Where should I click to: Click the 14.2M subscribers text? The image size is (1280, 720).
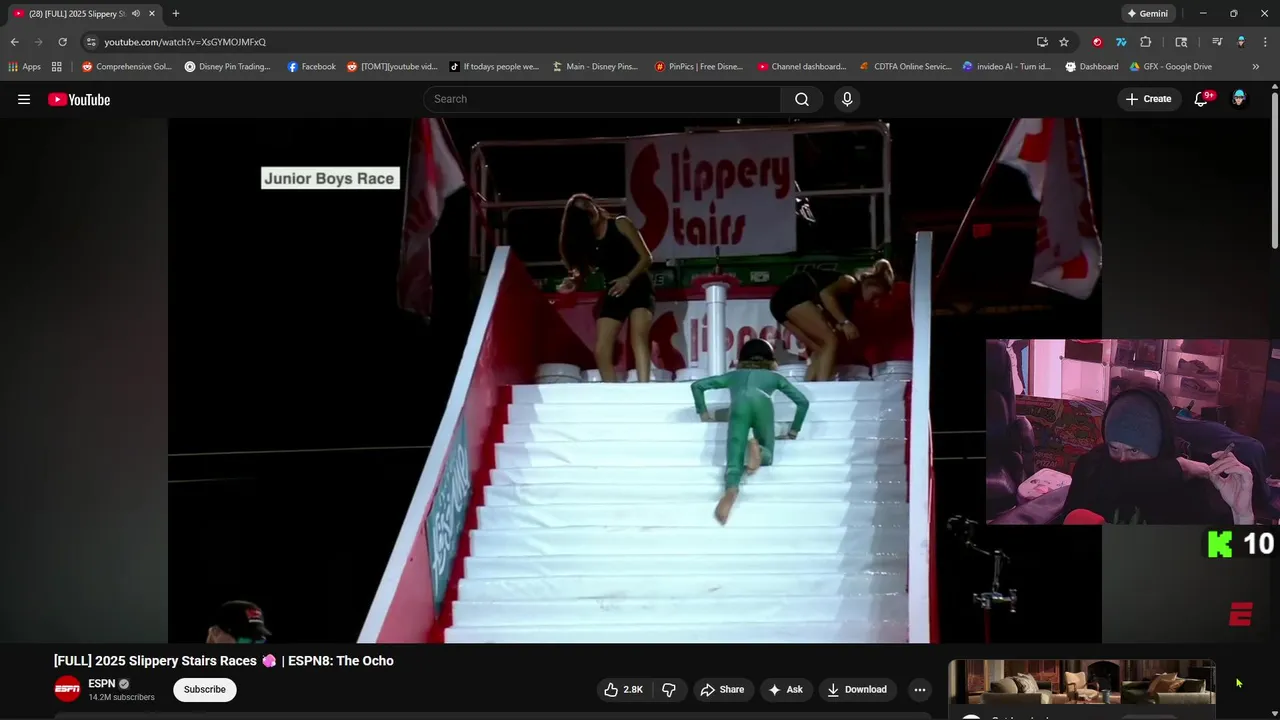point(121,697)
